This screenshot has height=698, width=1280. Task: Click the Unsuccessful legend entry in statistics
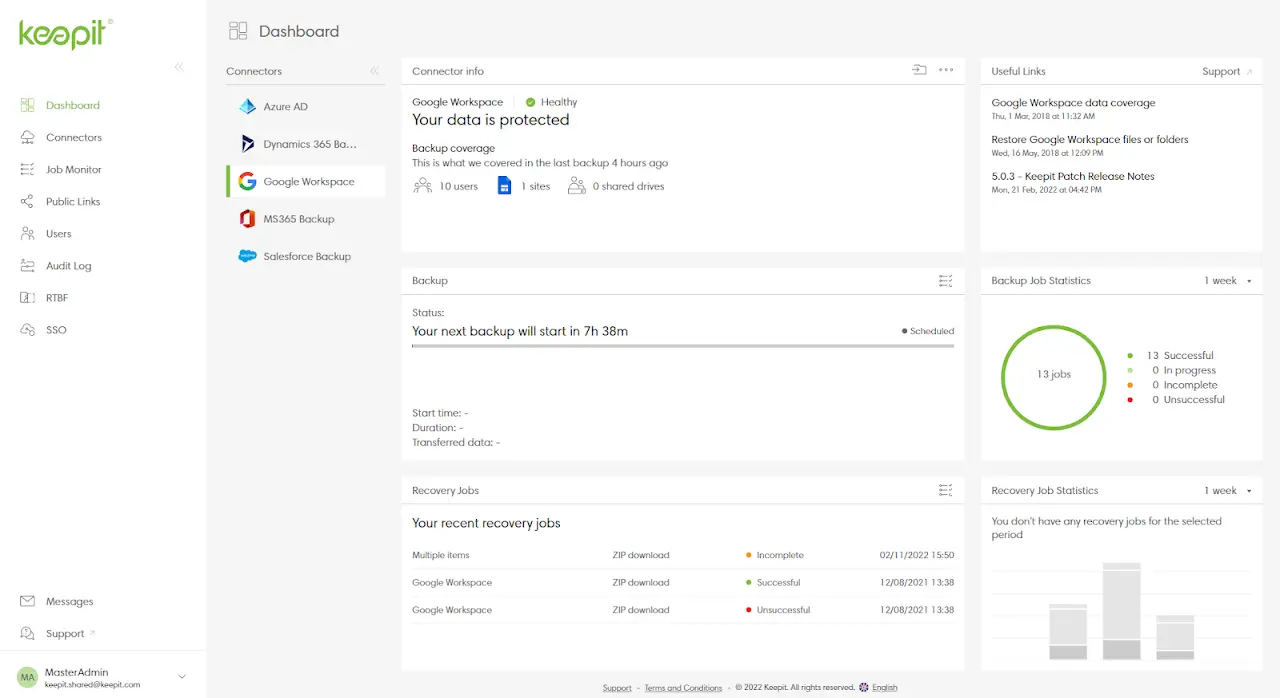(1176, 400)
